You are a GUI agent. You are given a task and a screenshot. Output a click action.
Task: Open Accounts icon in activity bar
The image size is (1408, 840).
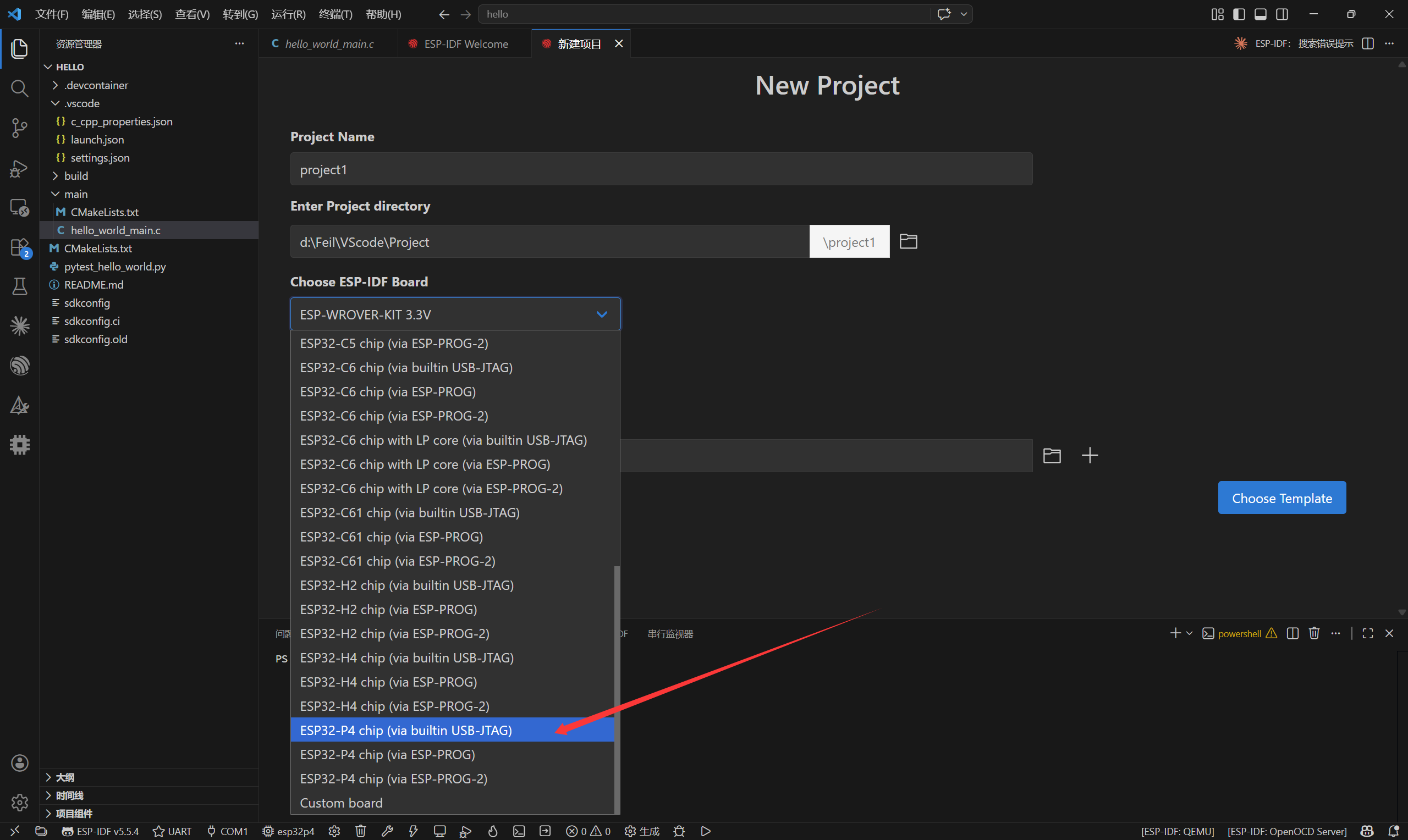[x=19, y=763]
